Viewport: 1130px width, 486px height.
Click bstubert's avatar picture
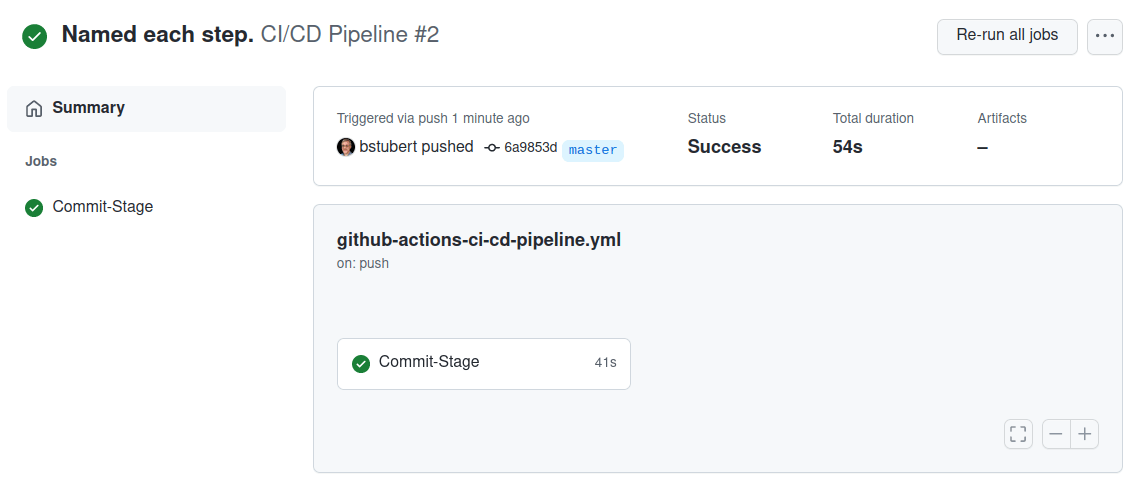tap(346, 147)
